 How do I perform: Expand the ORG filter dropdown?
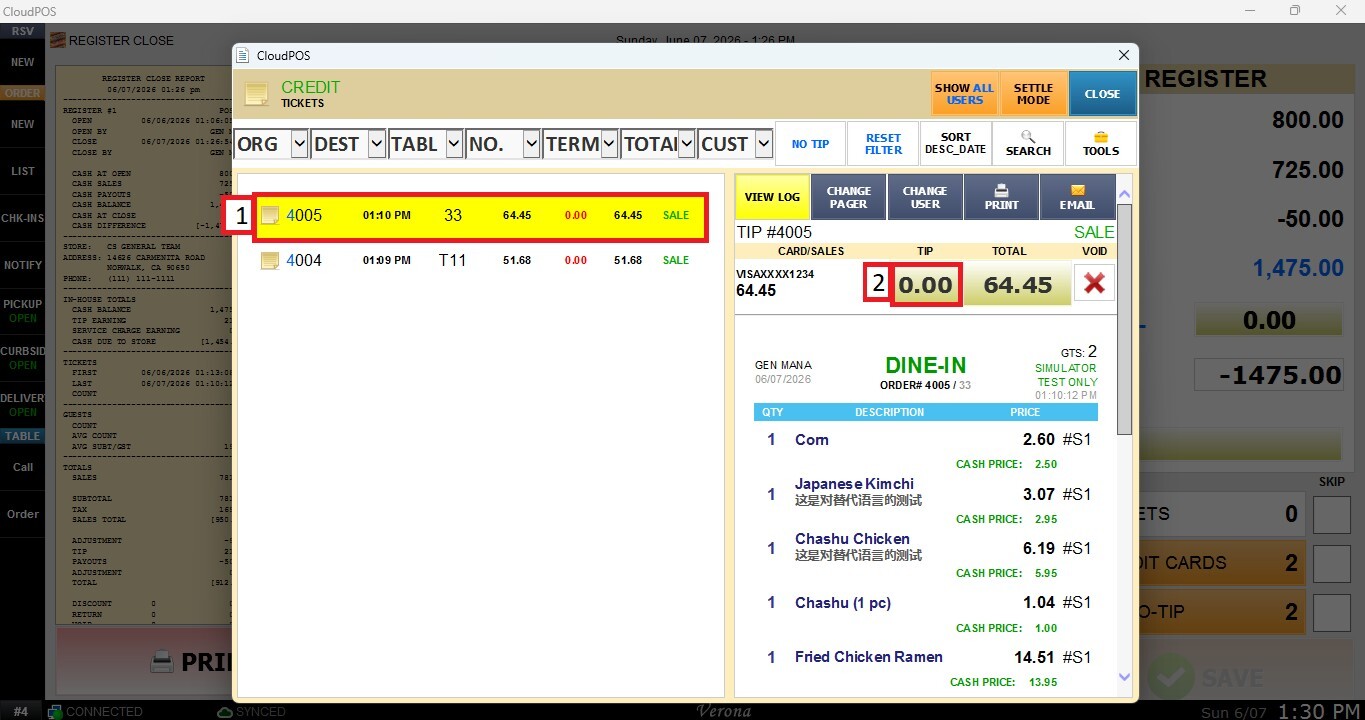click(299, 144)
